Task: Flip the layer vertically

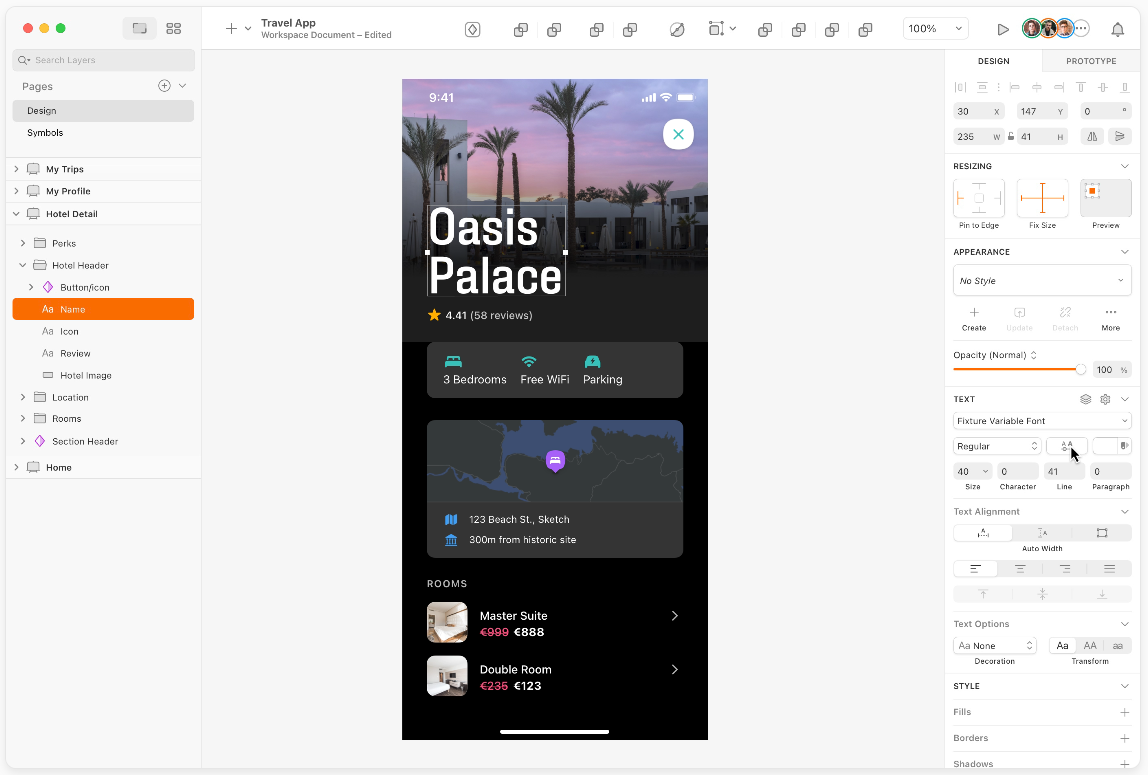Action: click(1119, 136)
